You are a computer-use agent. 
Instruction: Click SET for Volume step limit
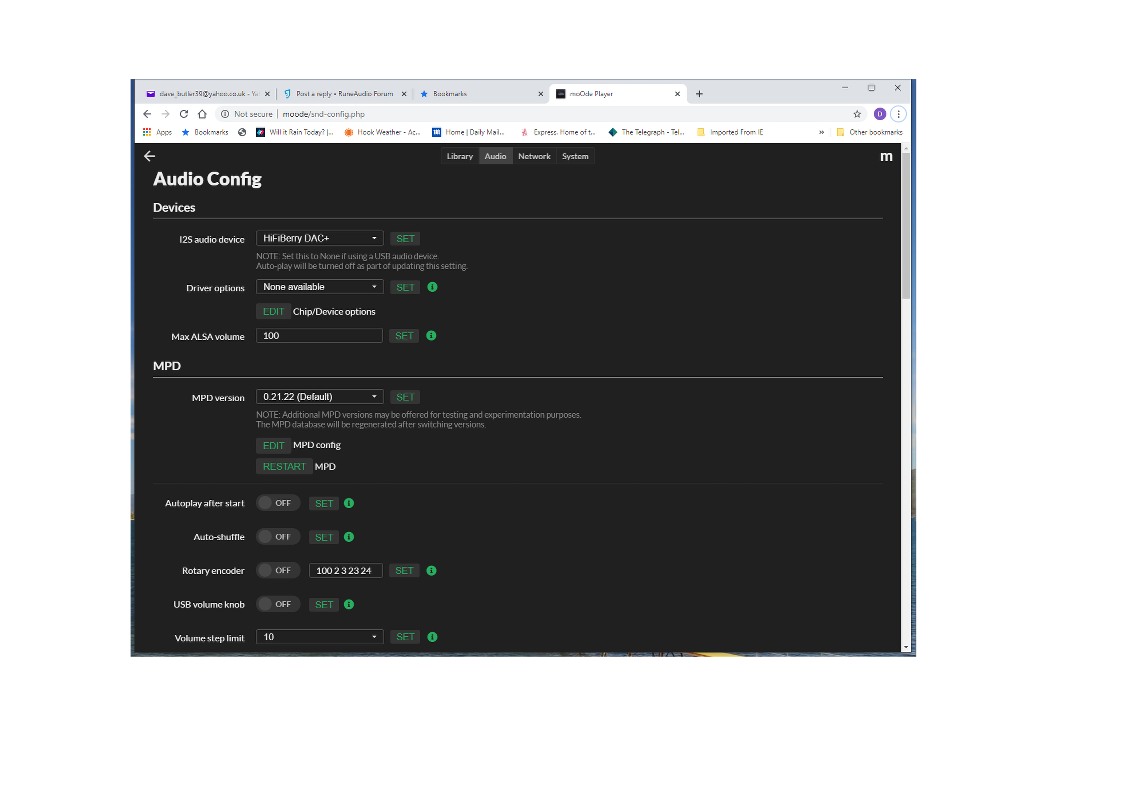(x=405, y=637)
